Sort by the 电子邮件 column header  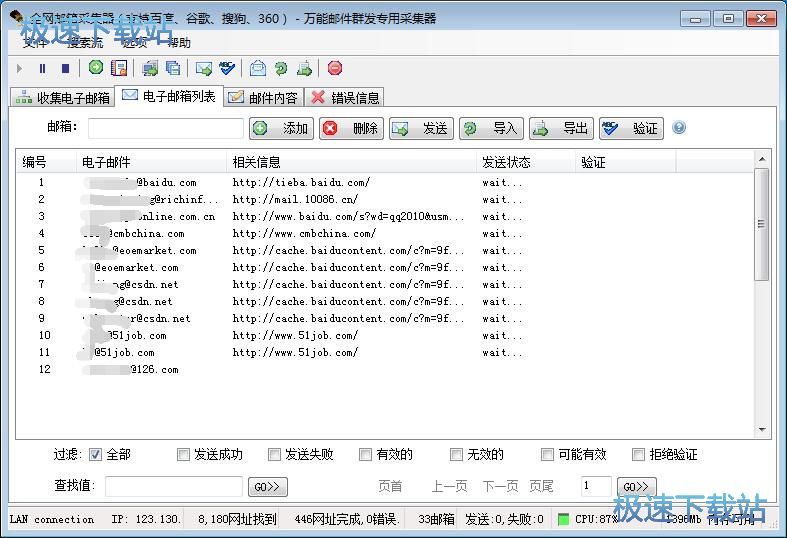click(x=151, y=162)
